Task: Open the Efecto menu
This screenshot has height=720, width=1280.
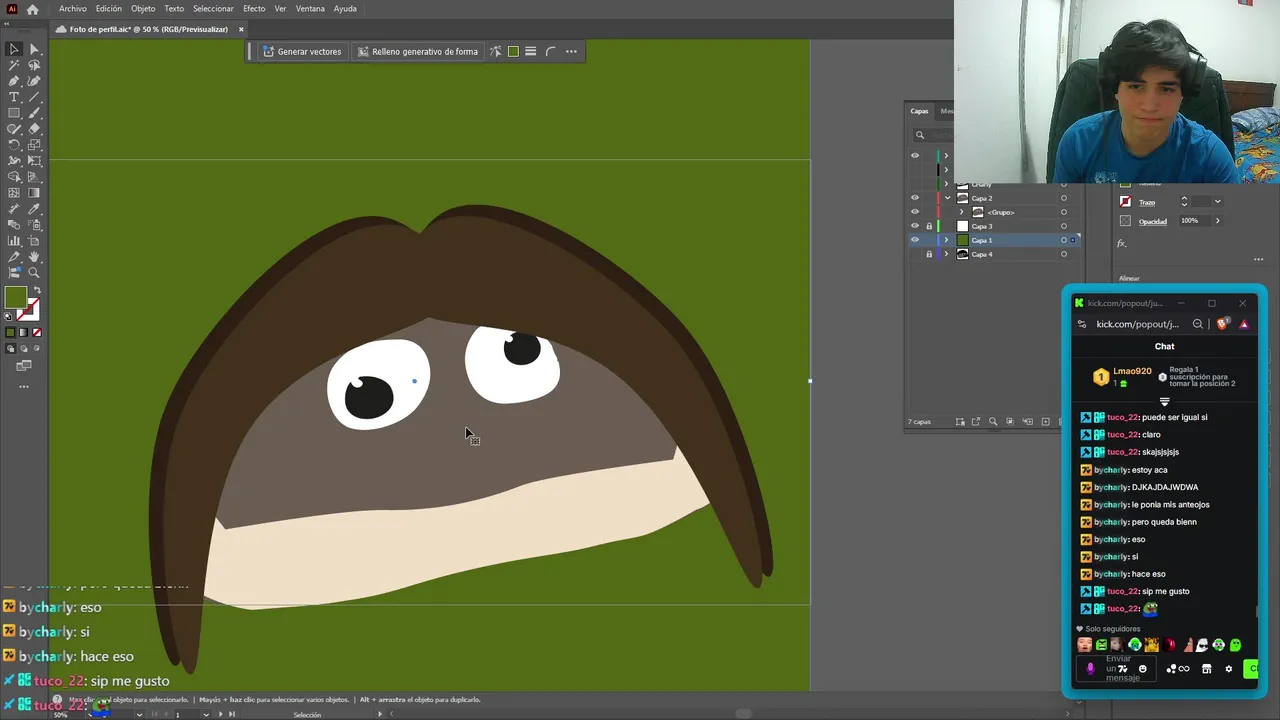Action: click(254, 9)
